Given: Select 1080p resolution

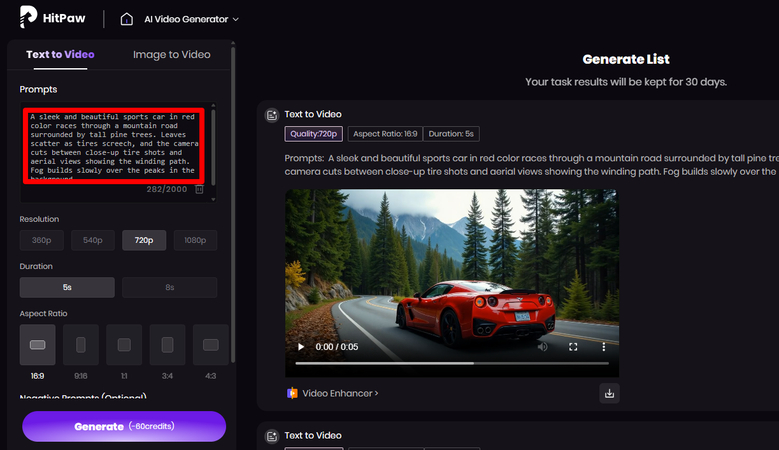Looking at the screenshot, I should point(195,240).
